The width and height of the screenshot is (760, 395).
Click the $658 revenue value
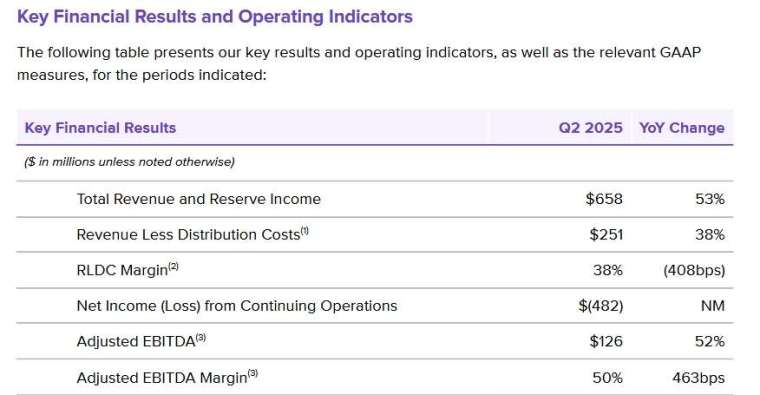tap(604, 199)
